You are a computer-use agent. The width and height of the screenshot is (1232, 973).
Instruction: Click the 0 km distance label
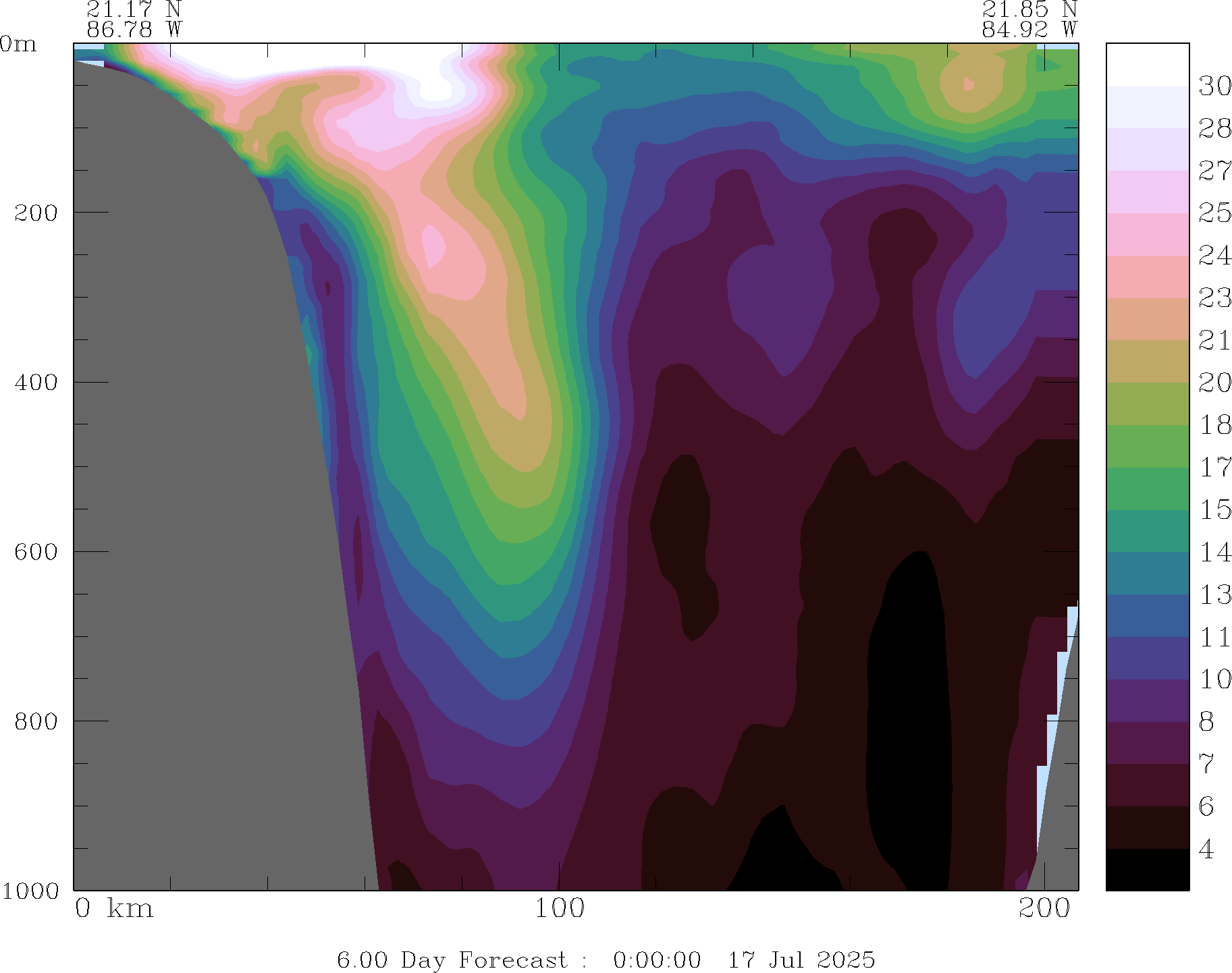113,909
